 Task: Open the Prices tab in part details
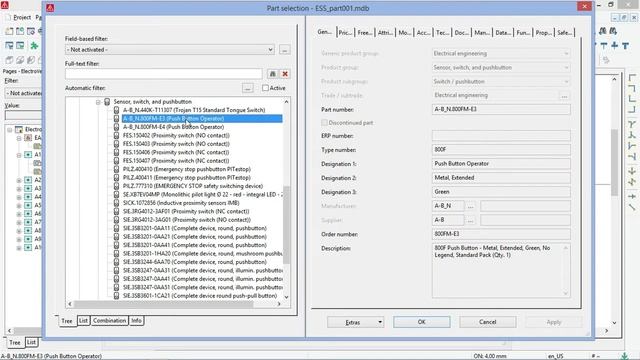[345, 33]
